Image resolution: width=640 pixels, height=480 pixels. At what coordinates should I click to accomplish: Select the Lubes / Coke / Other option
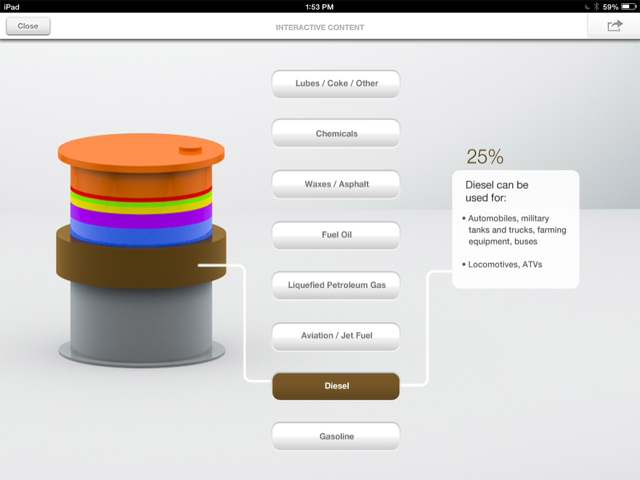336,84
